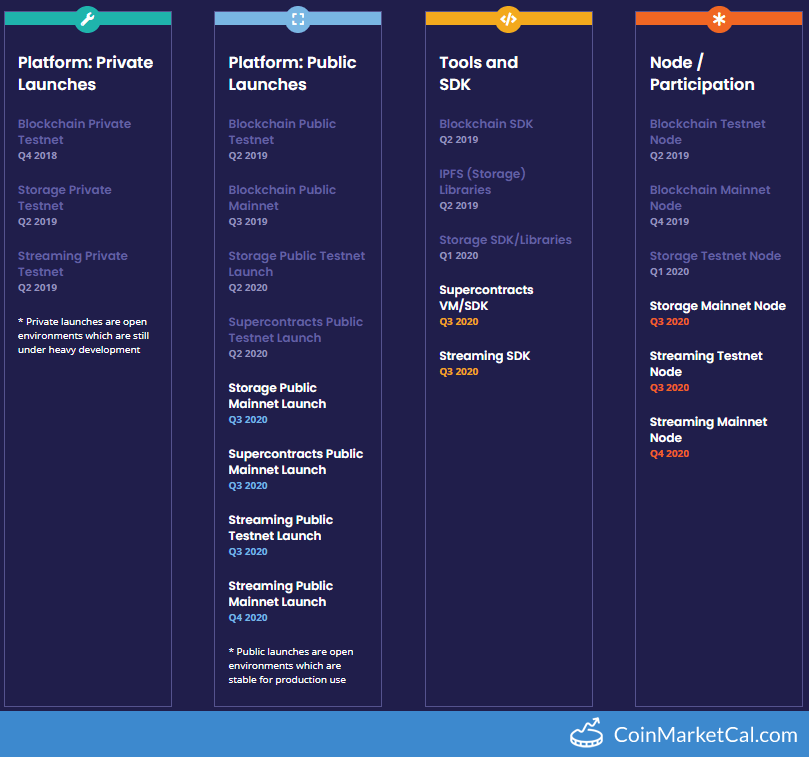
Task: Select the Platform: Private Launches heading
Action: click(x=86, y=73)
